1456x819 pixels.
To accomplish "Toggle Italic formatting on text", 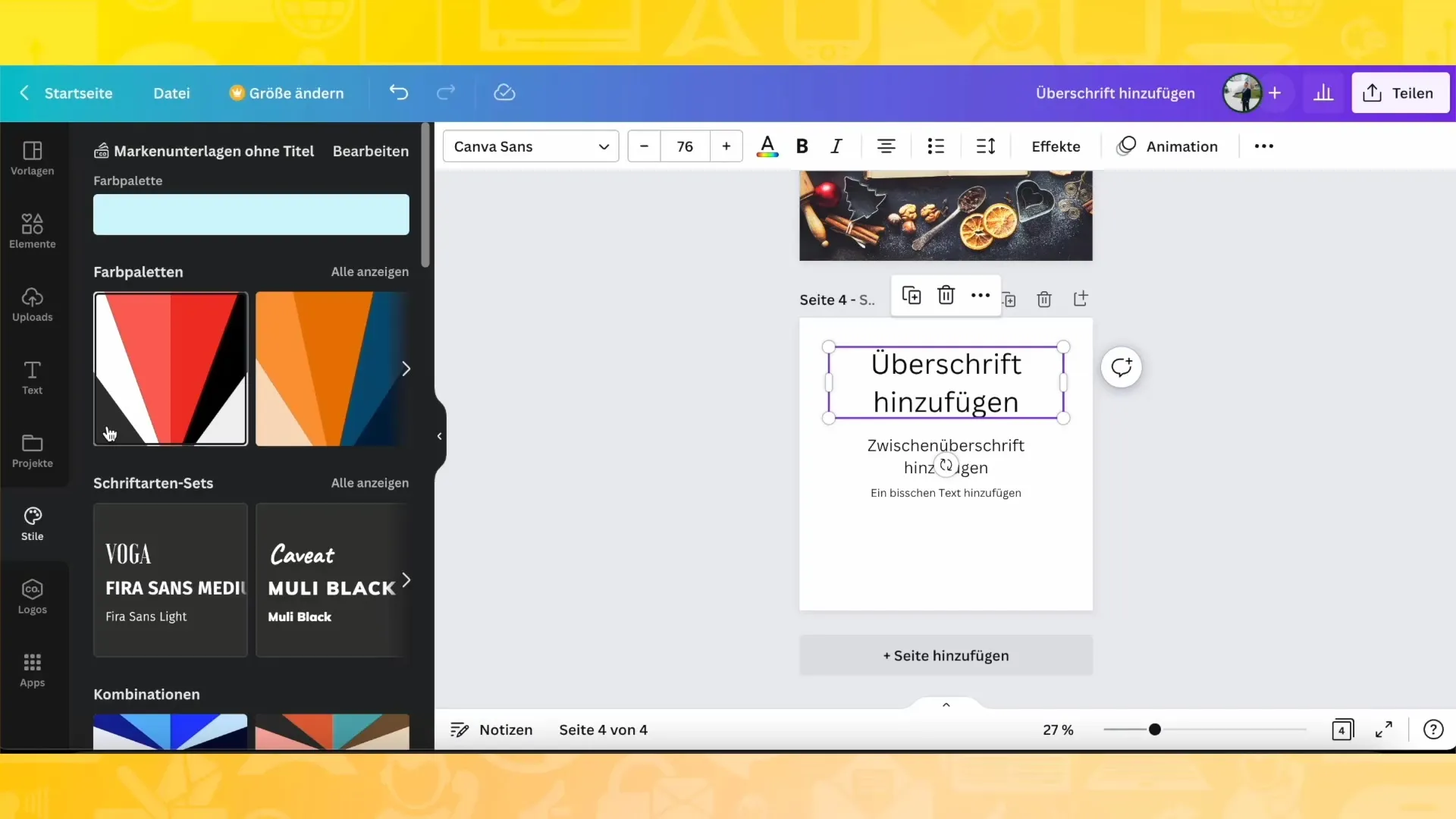I will (836, 146).
